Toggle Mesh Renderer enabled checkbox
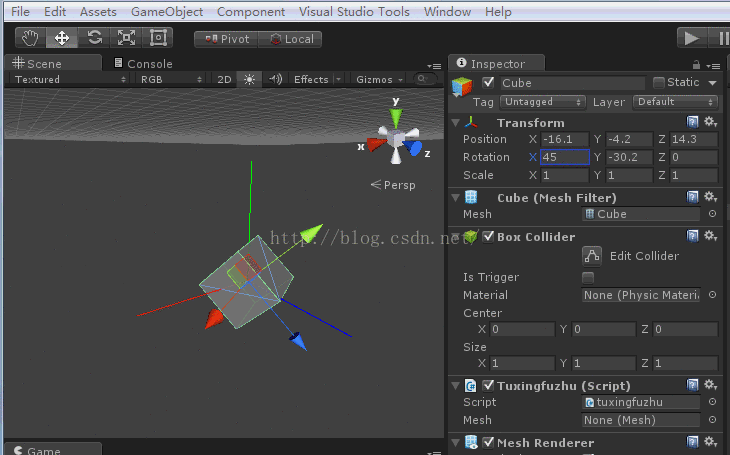Image resolution: width=730 pixels, height=455 pixels. [x=488, y=442]
